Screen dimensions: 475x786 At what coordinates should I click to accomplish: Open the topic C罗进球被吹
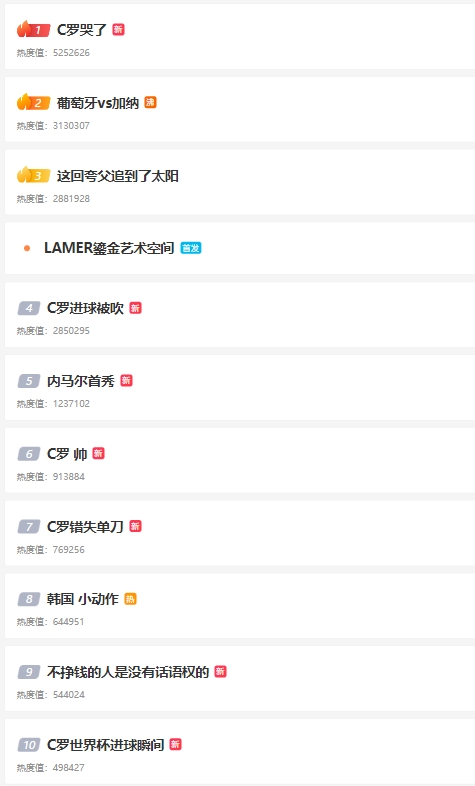pos(85,308)
